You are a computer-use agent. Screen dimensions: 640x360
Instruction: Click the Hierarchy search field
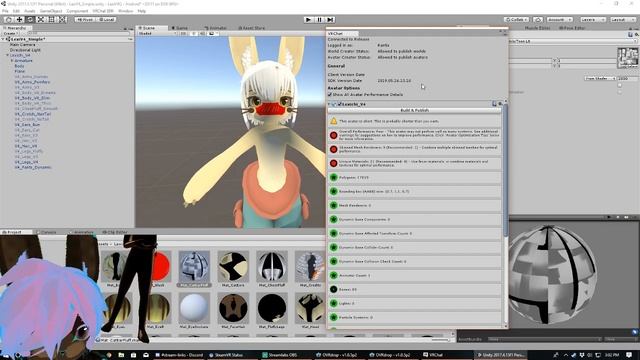pos(78,33)
